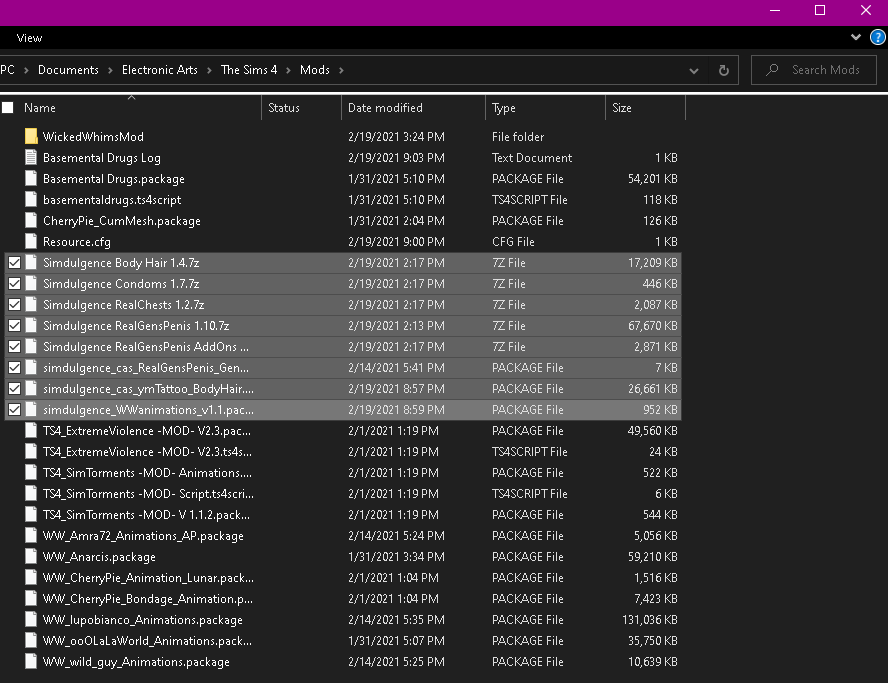This screenshot has width=888, height=683.
Task: Maximize the File Explorer window
Action: click(x=819, y=10)
